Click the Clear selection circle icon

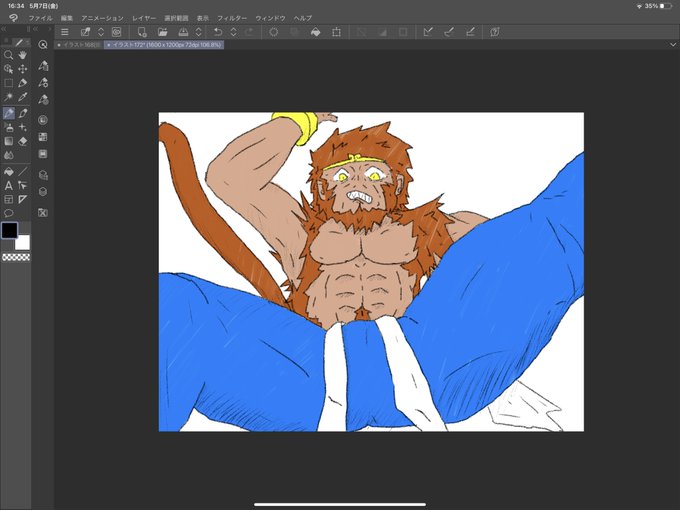pyautogui.click(x=274, y=32)
